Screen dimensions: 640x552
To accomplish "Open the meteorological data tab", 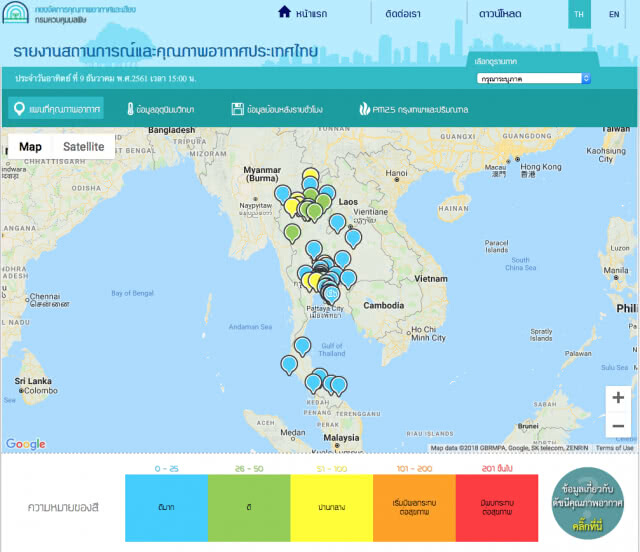I will 160,109.
